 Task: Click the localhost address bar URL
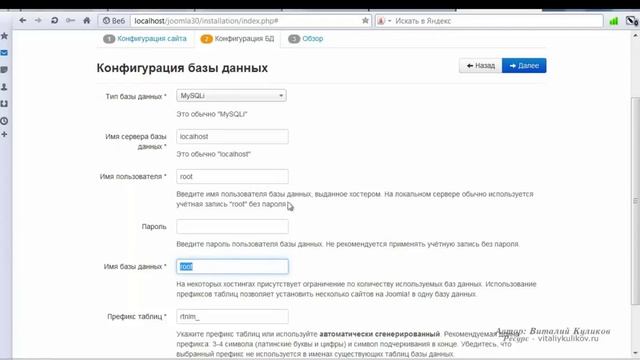click(207, 21)
